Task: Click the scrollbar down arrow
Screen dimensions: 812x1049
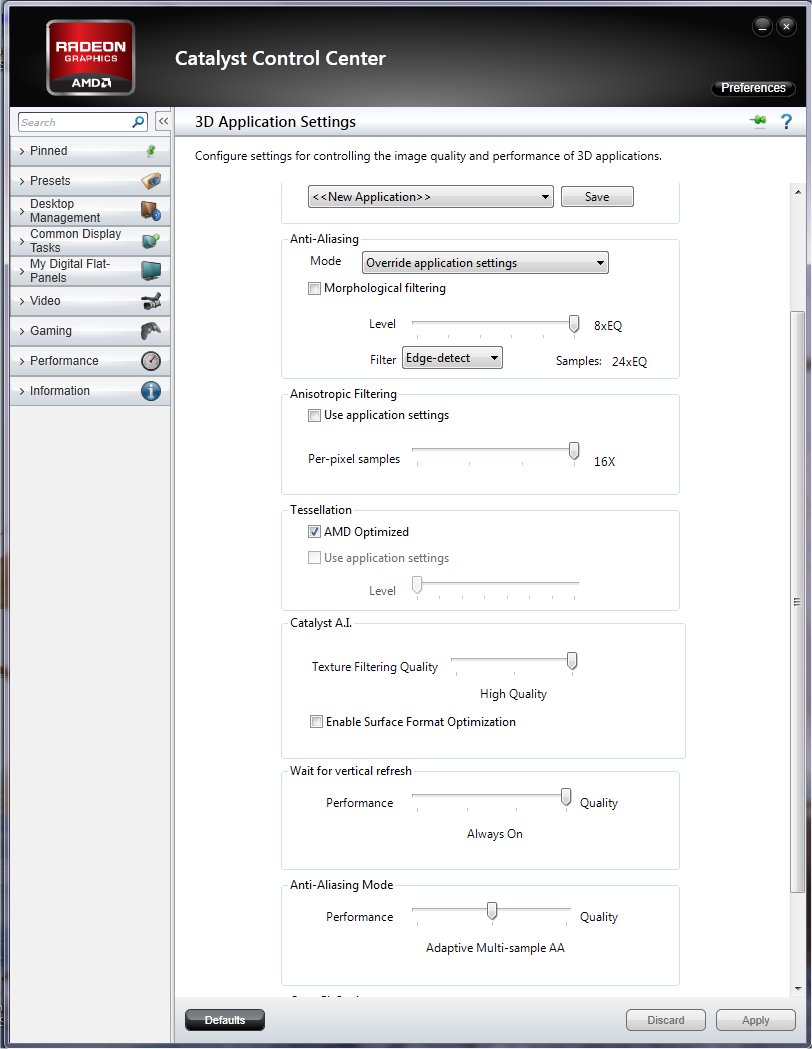Action: tap(797, 989)
